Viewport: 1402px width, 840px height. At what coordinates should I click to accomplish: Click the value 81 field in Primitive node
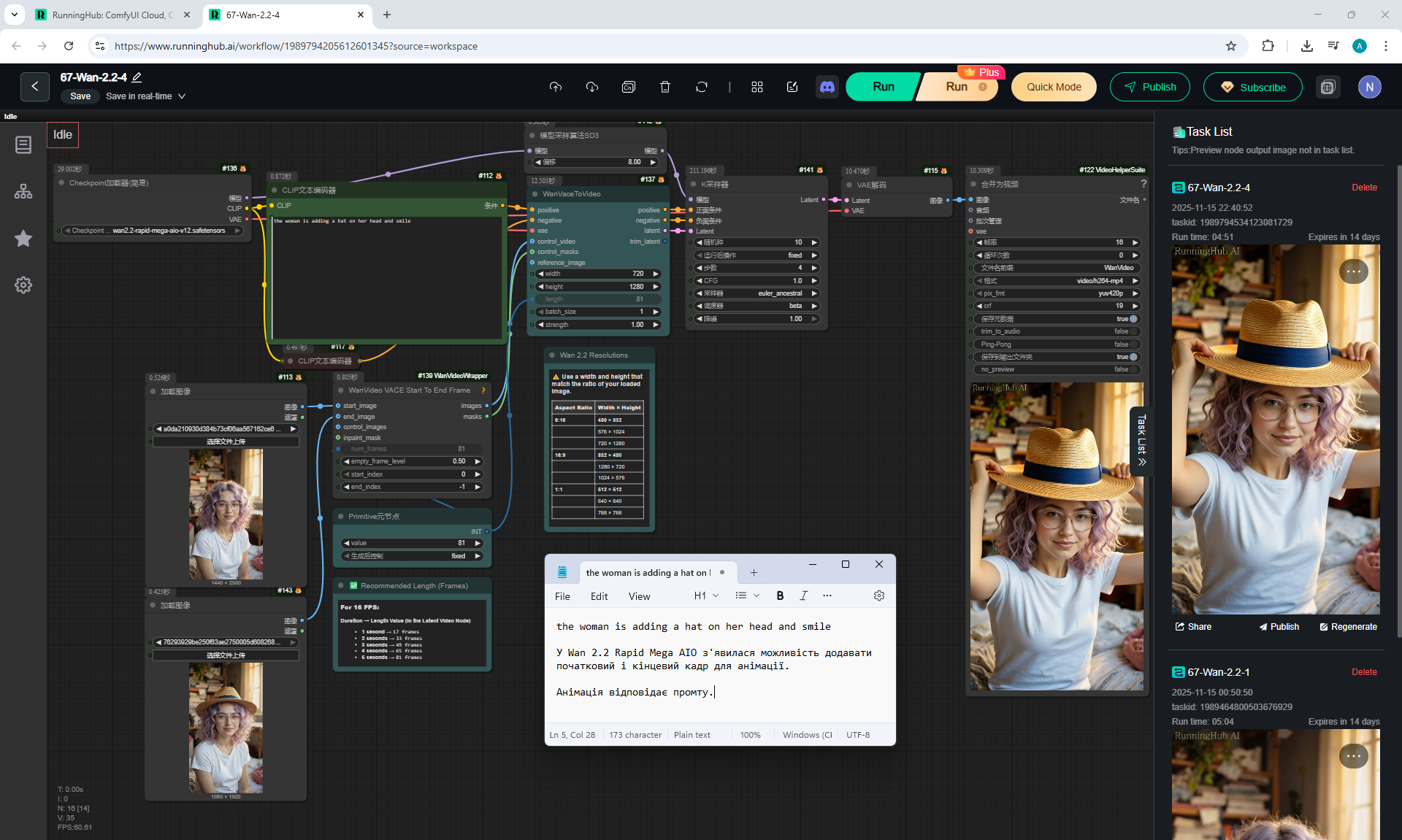click(x=413, y=543)
